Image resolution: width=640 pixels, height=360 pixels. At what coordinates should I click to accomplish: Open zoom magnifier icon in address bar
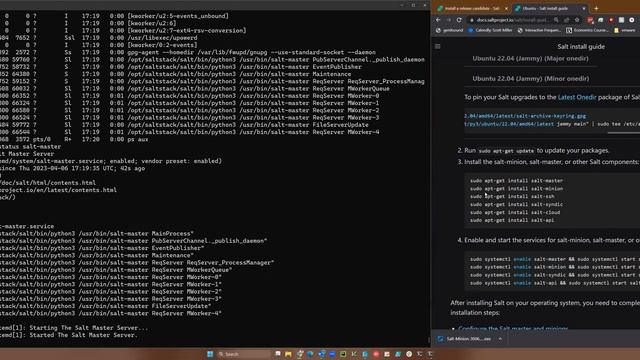point(556,20)
